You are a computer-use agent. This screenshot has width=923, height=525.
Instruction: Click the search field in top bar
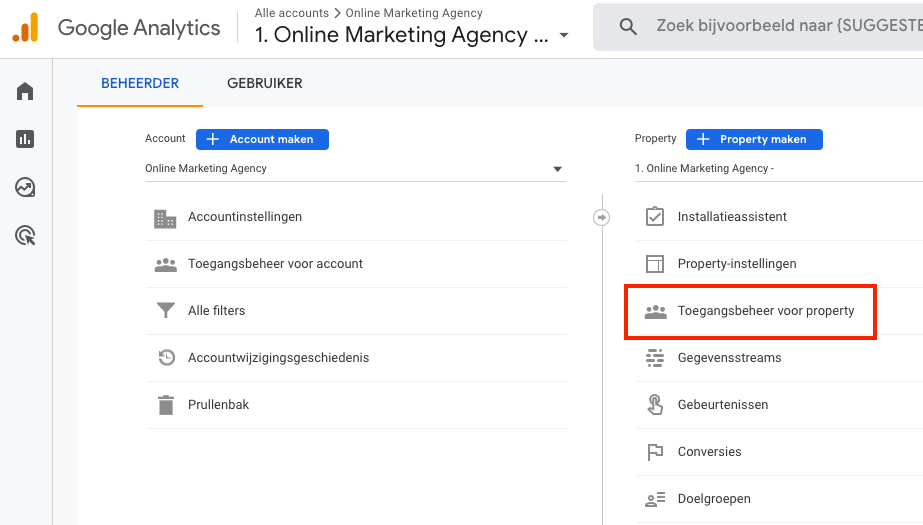780,27
